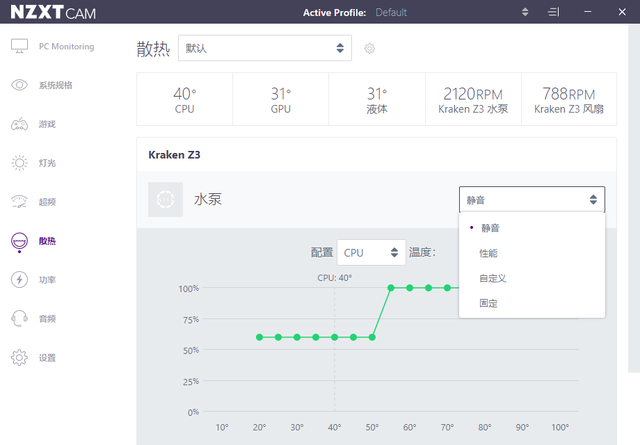Click the curve point at 20°

pos(260,337)
